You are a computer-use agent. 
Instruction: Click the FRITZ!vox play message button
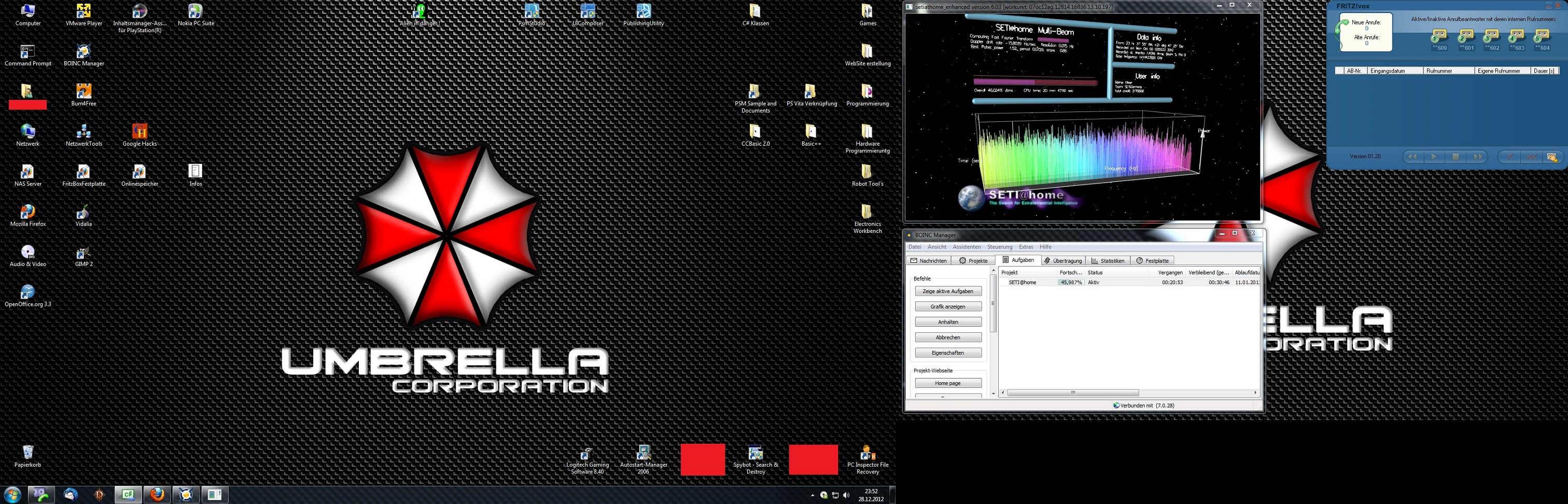coord(1434,157)
